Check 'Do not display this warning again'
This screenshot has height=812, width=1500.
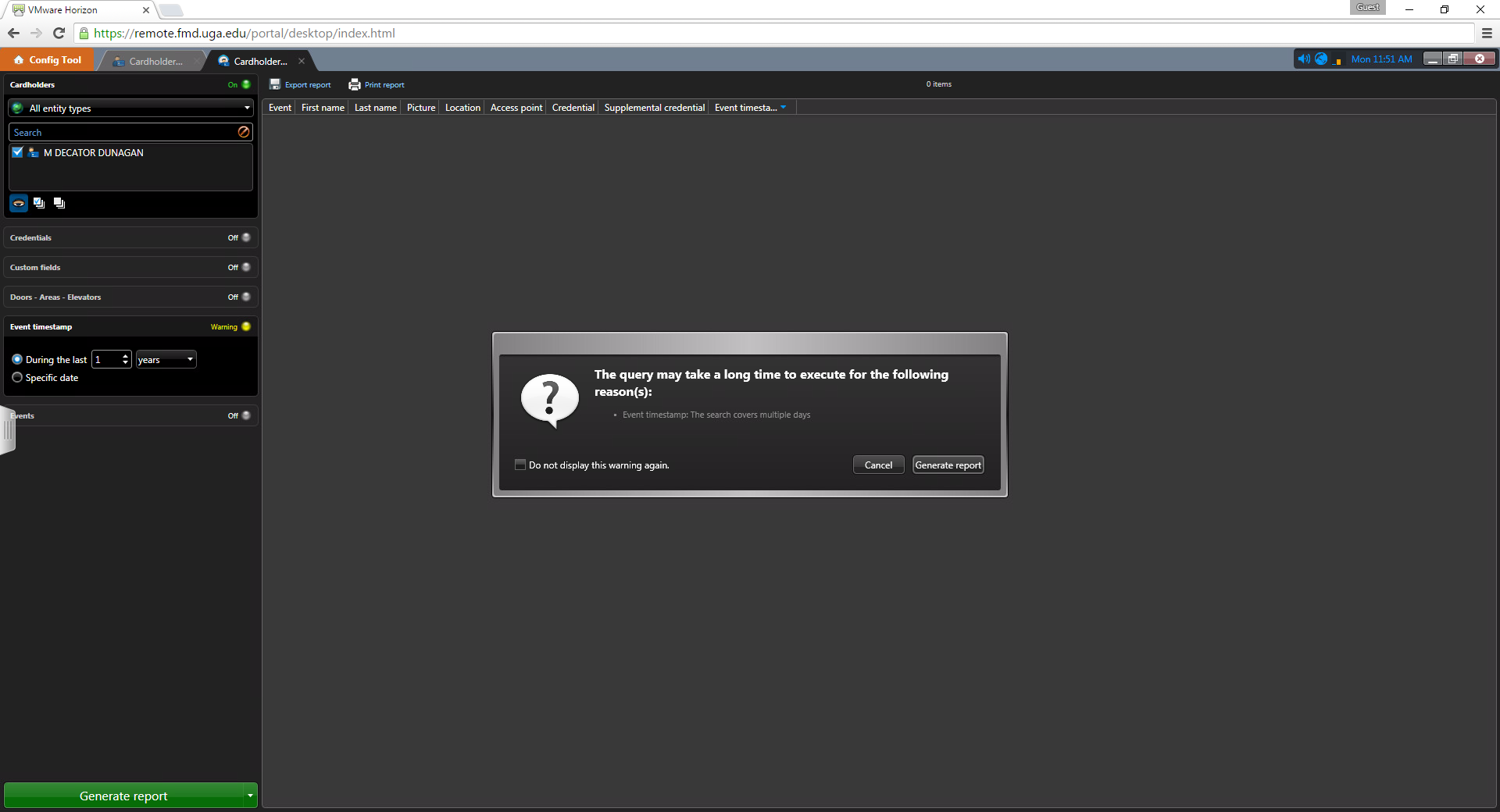pyautogui.click(x=520, y=465)
